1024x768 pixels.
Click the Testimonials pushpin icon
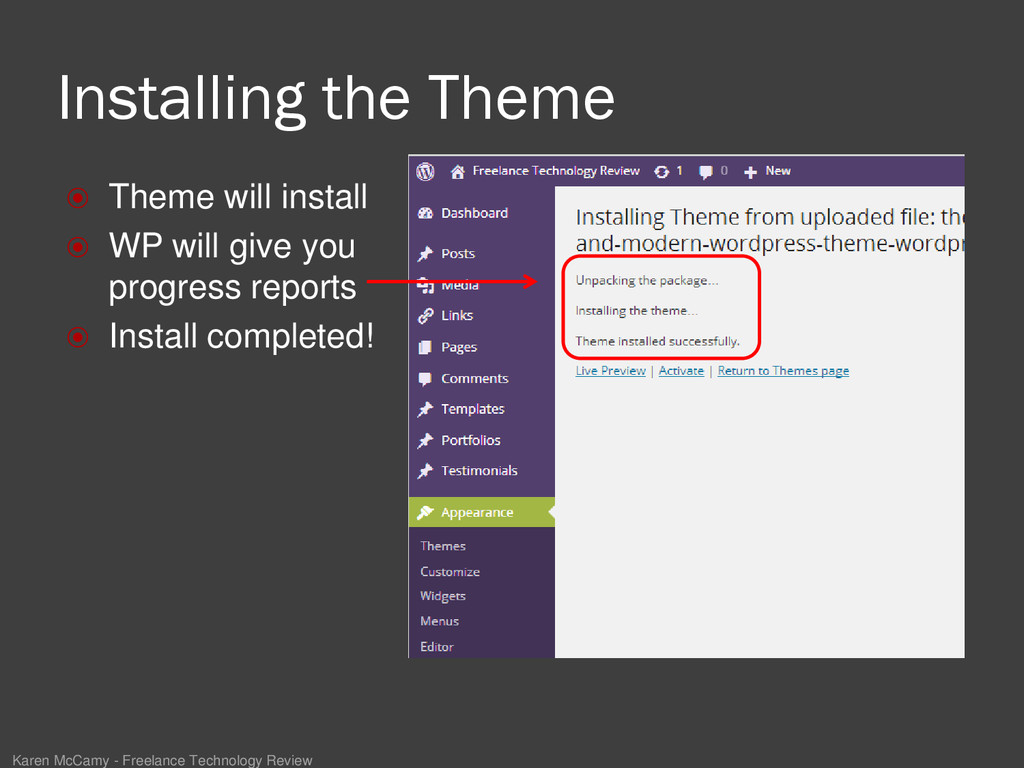point(425,471)
